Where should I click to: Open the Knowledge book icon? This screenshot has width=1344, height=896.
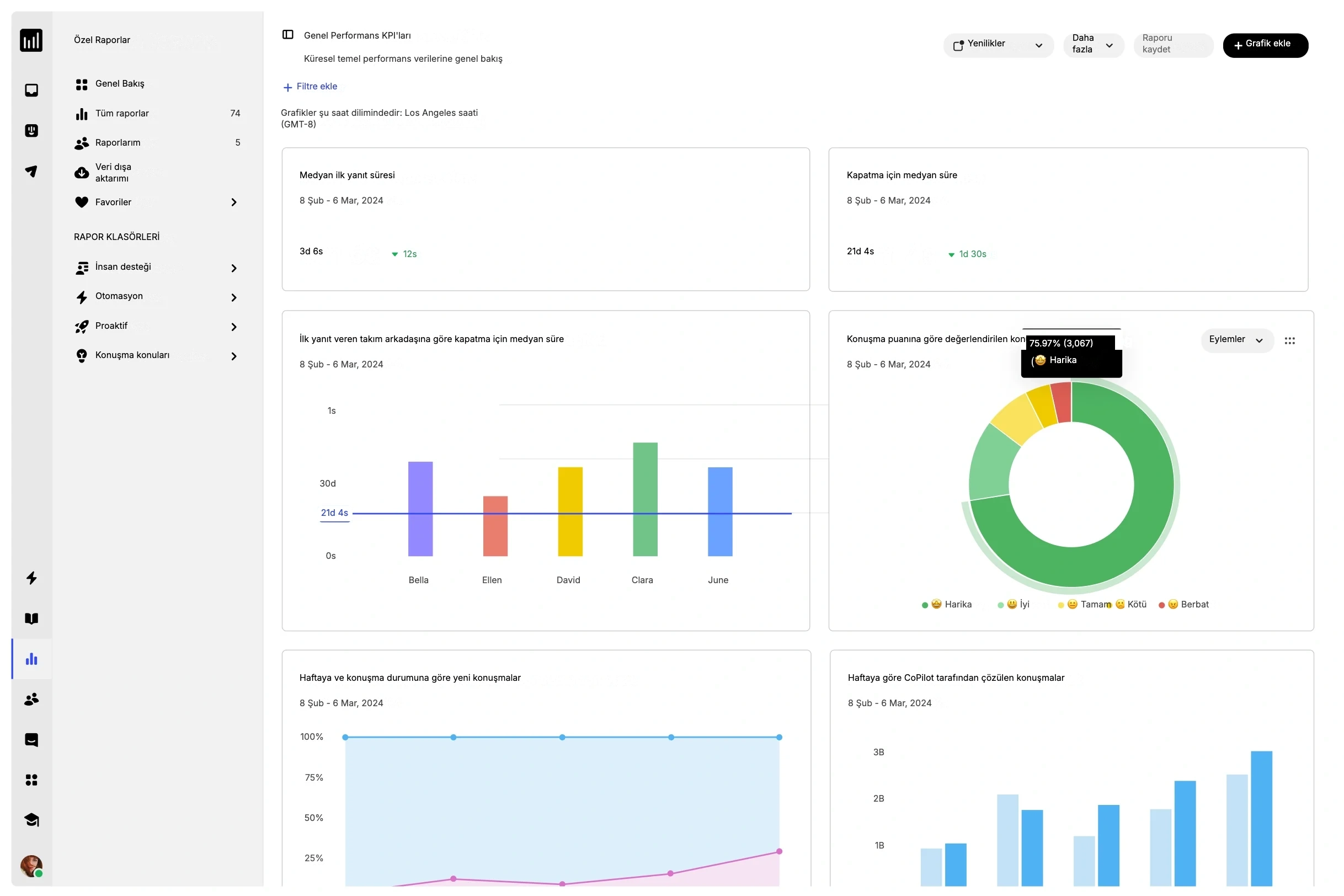pos(31,618)
